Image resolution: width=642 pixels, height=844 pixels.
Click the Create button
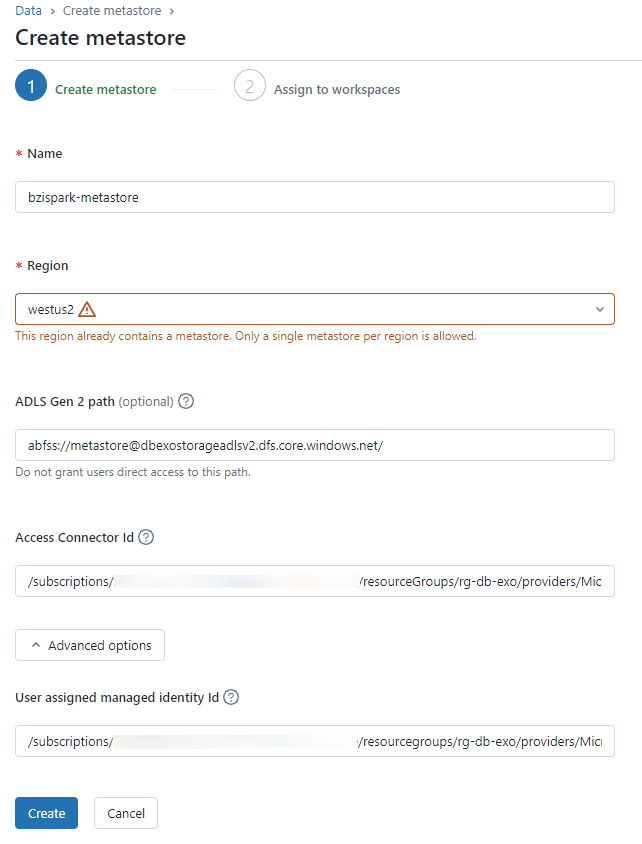pyautogui.click(x=46, y=813)
